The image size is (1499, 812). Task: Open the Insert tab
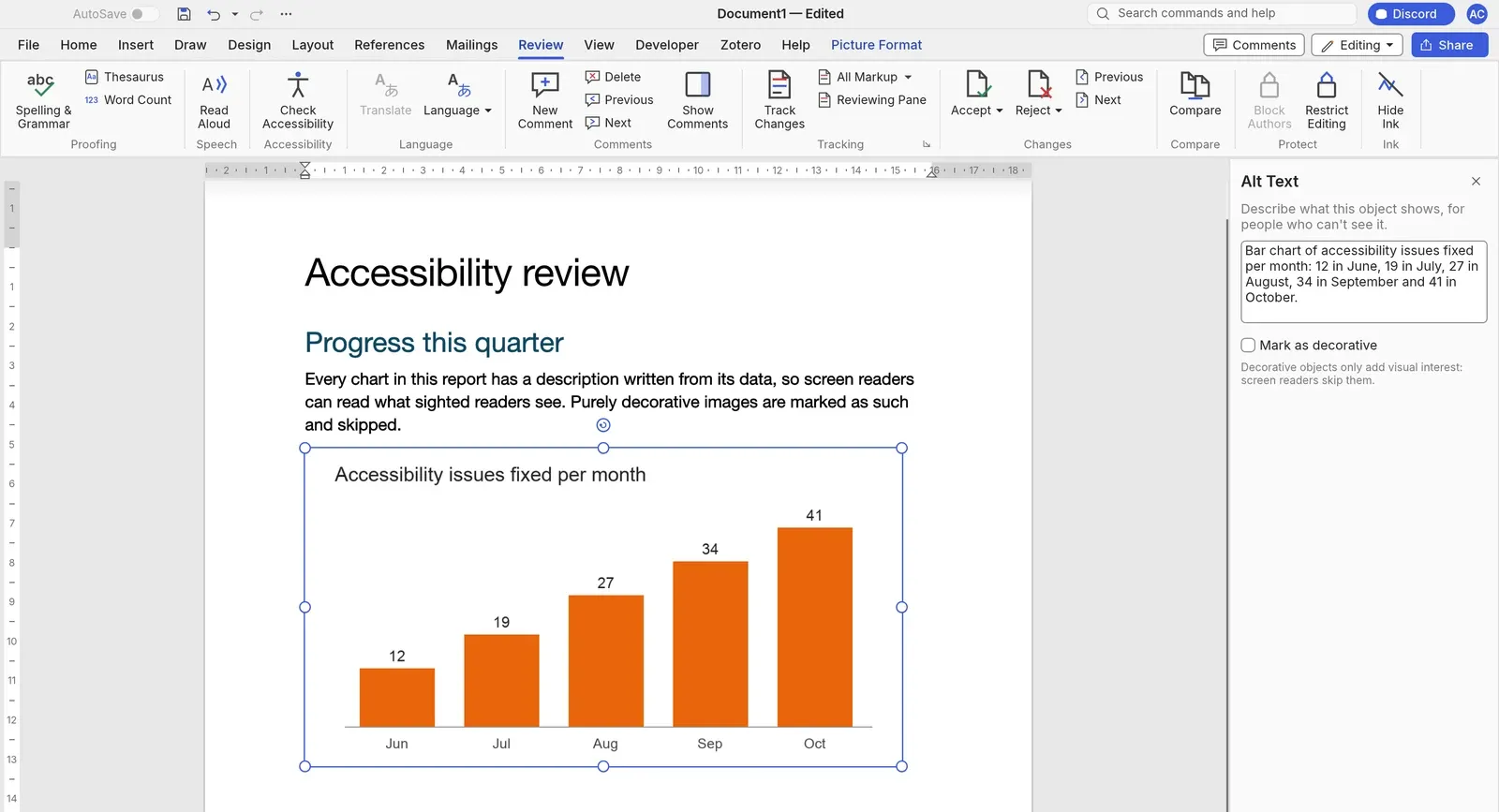point(136,45)
